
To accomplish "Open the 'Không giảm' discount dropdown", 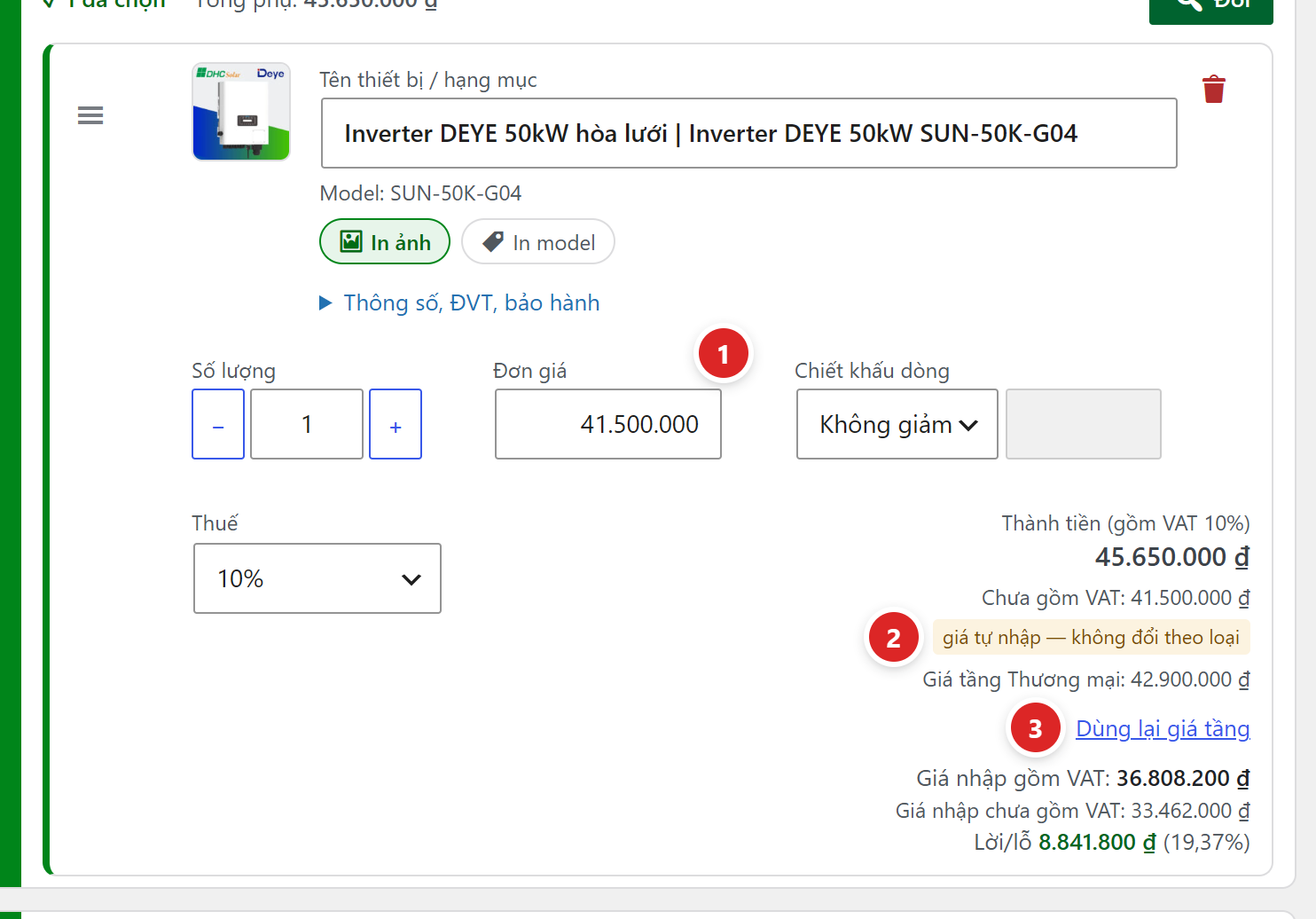I will pos(897,424).
